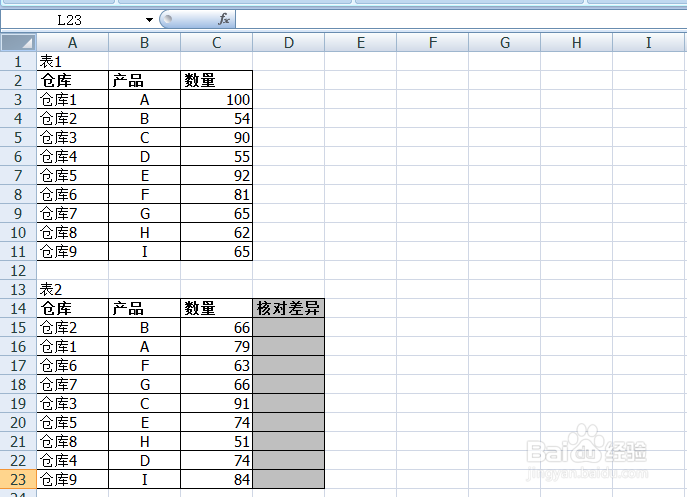
Task: Select column D header
Action: click(288, 43)
